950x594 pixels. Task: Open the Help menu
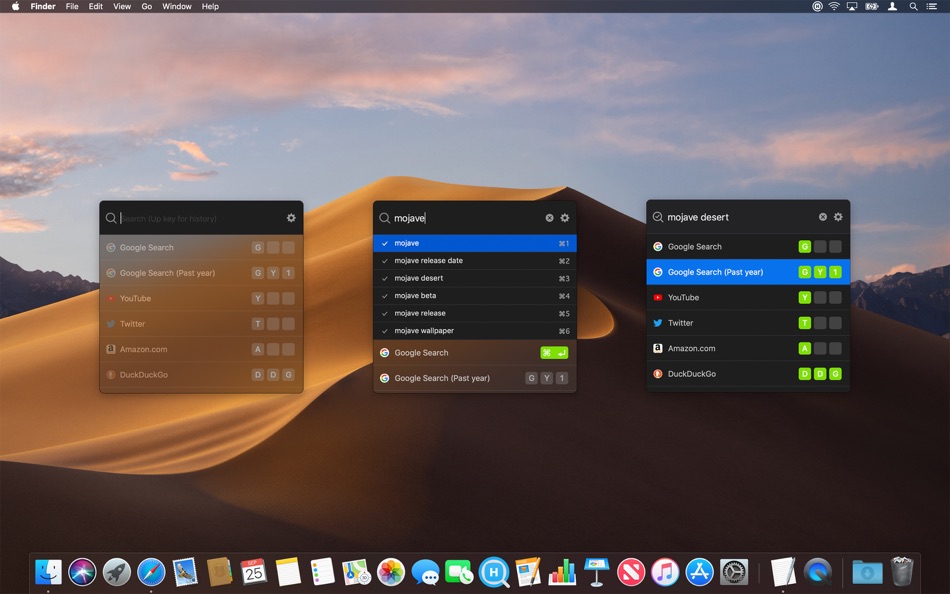click(210, 6)
